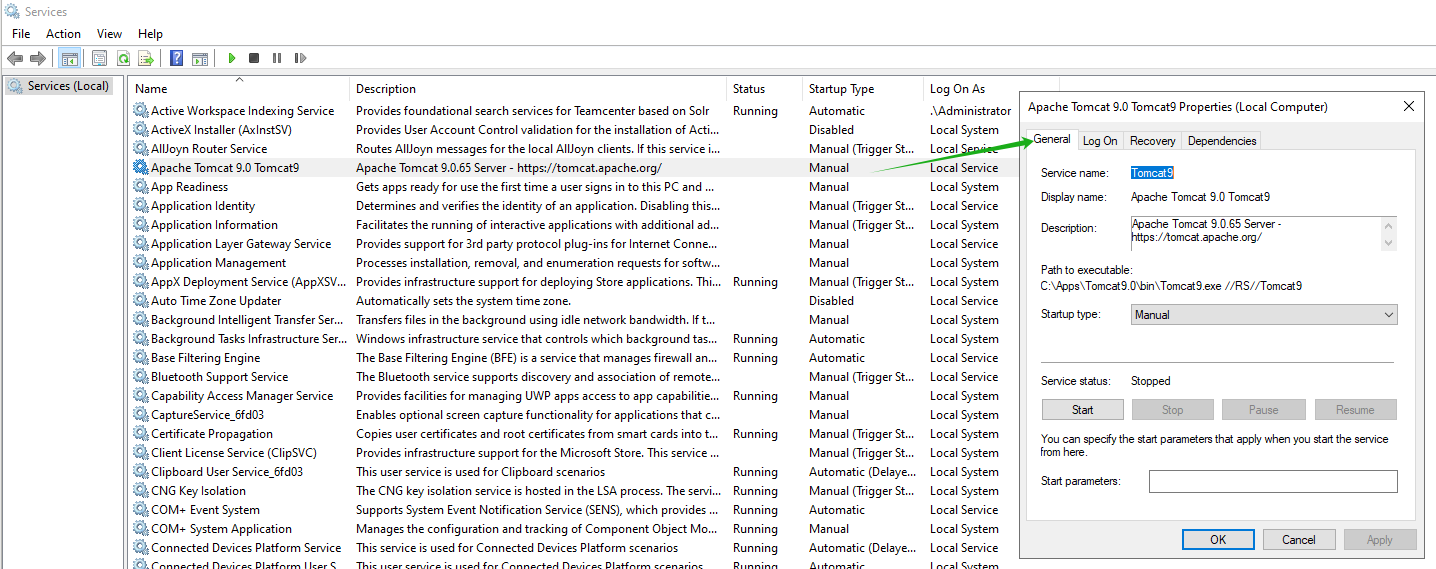Select the Client License Service (ClipSVC) name
Image resolution: width=1436 pixels, height=569 pixels.
pos(234,453)
